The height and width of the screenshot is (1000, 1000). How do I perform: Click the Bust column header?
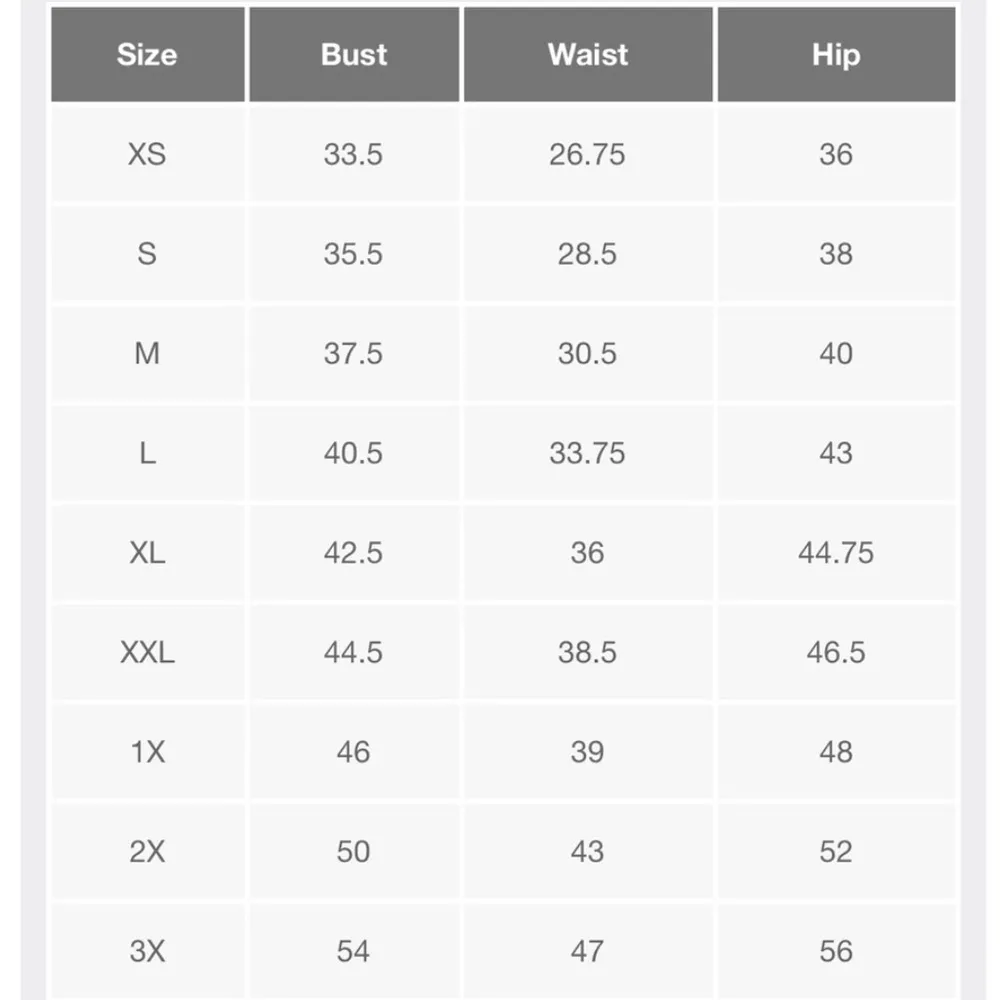click(x=354, y=54)
